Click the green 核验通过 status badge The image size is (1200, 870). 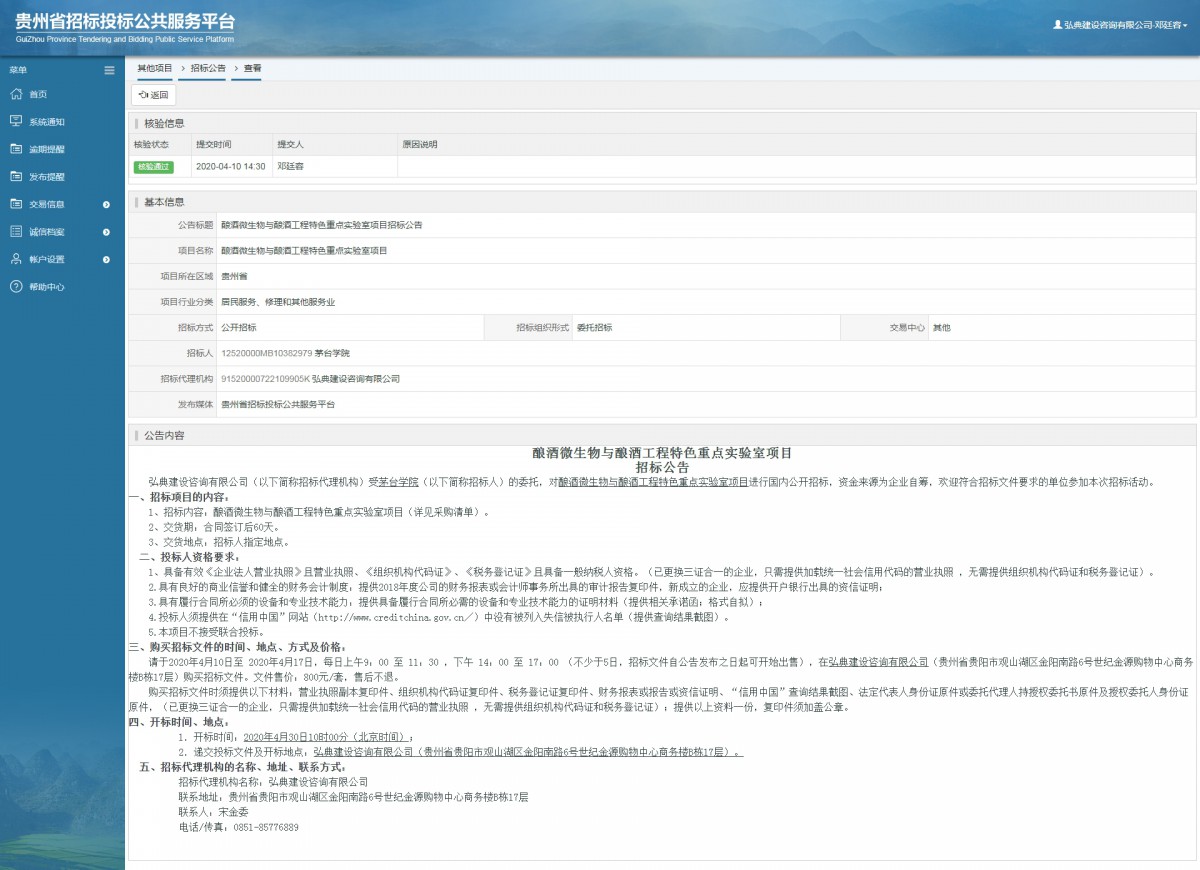pos(153,166)
